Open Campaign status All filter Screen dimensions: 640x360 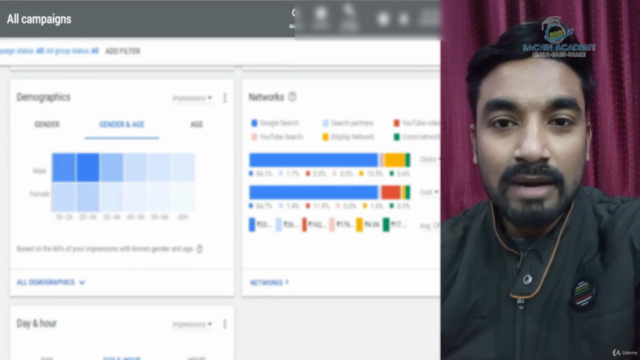[22, 51]
